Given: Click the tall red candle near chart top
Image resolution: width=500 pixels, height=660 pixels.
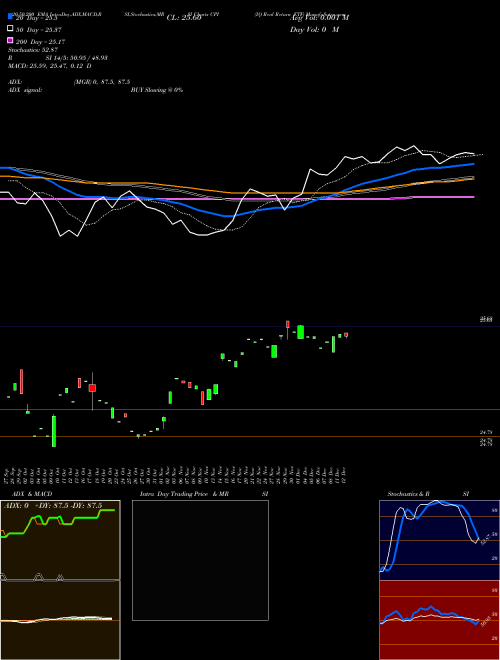Looking at the screenshot, I should (287, 329).
